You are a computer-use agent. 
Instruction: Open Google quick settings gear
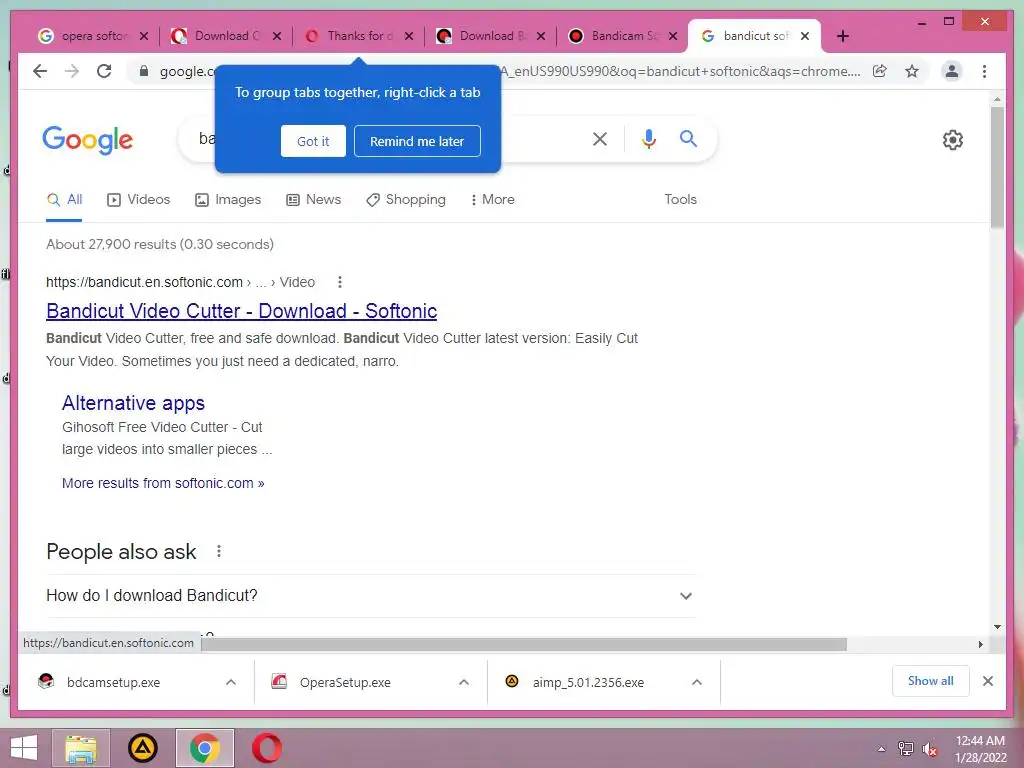coord(953,140)
